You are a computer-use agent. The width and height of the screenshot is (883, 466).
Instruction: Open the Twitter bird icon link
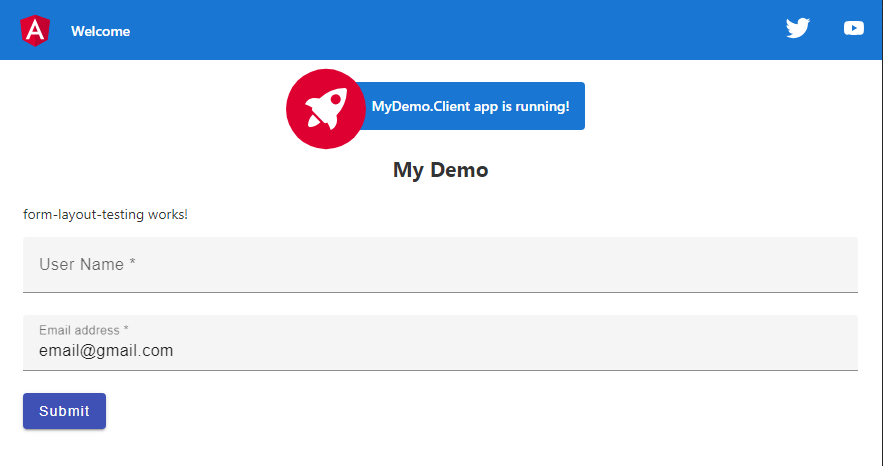pos(797,28)
